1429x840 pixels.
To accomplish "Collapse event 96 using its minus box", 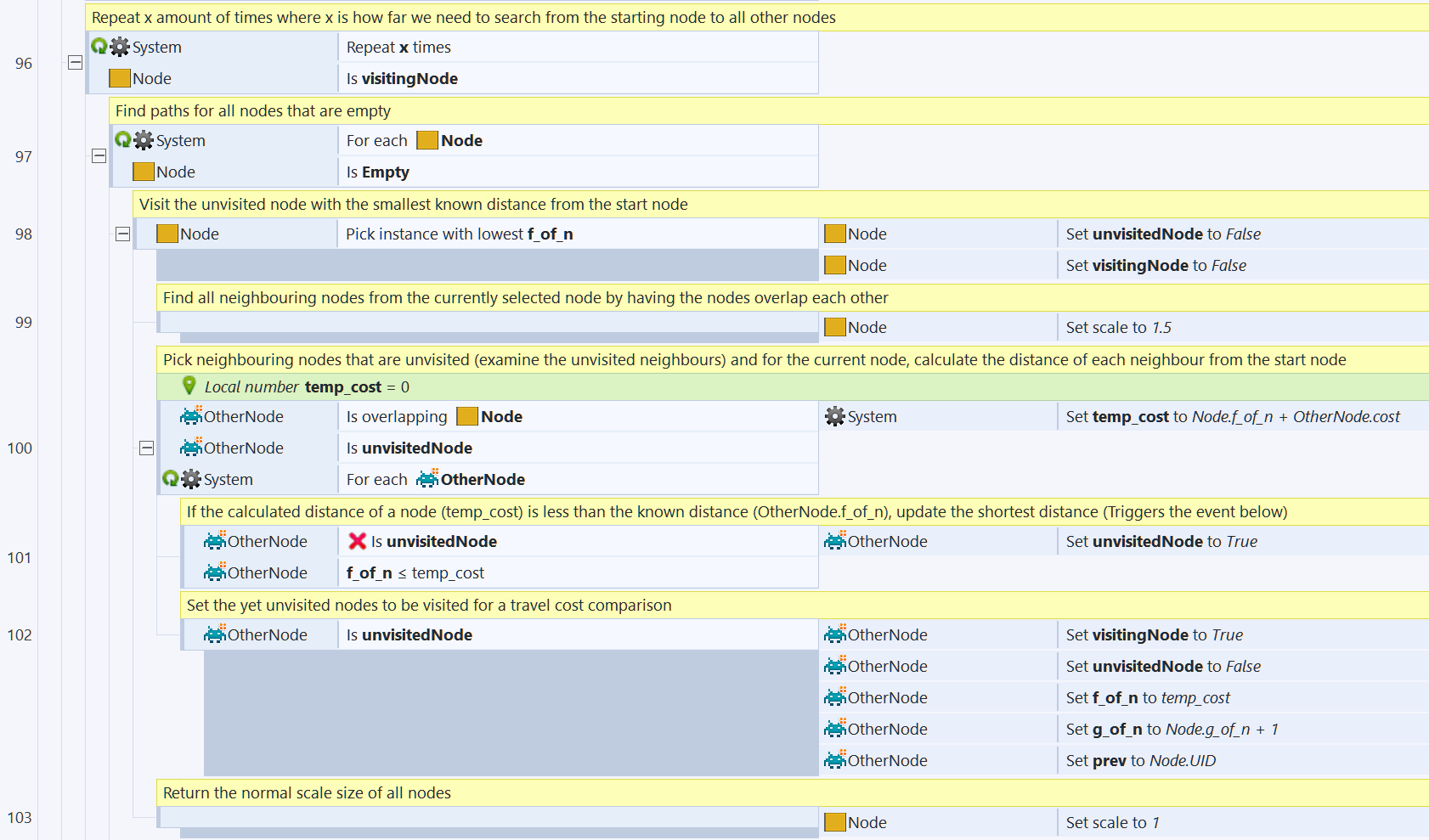I will tap(76, 63).
